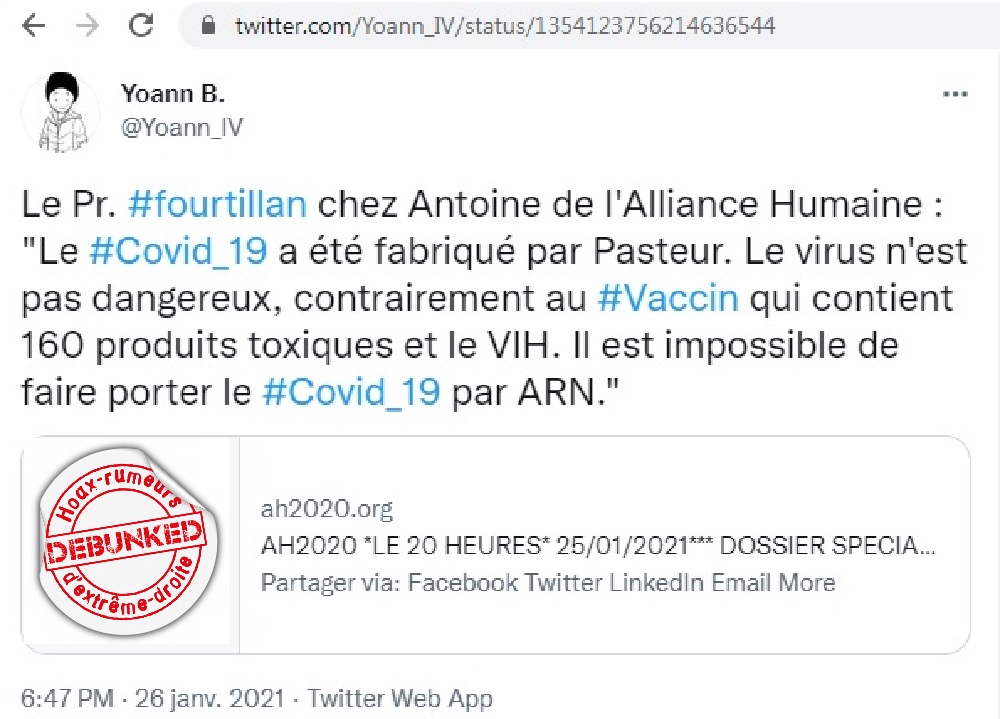Open the #fourtillan hashtag
Screen dimensions: 1000x719
point(217,204)
